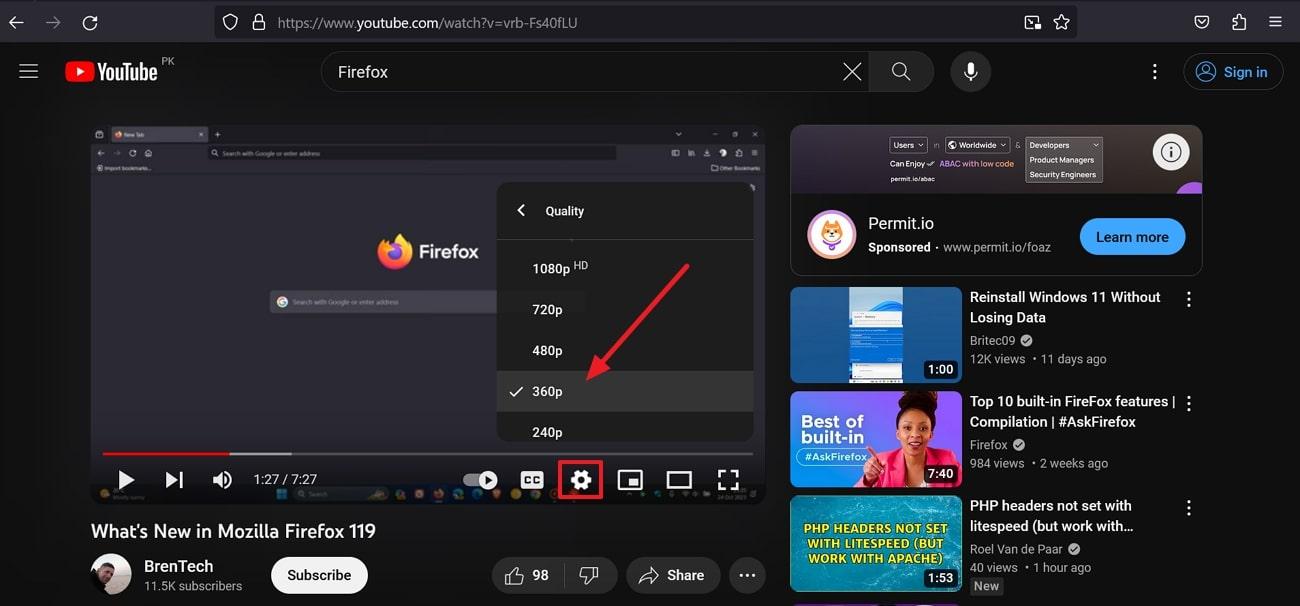1300x606 pixels.
Task: Open options for Reinstall Windows 11 video
Action: pos(1189,299)
